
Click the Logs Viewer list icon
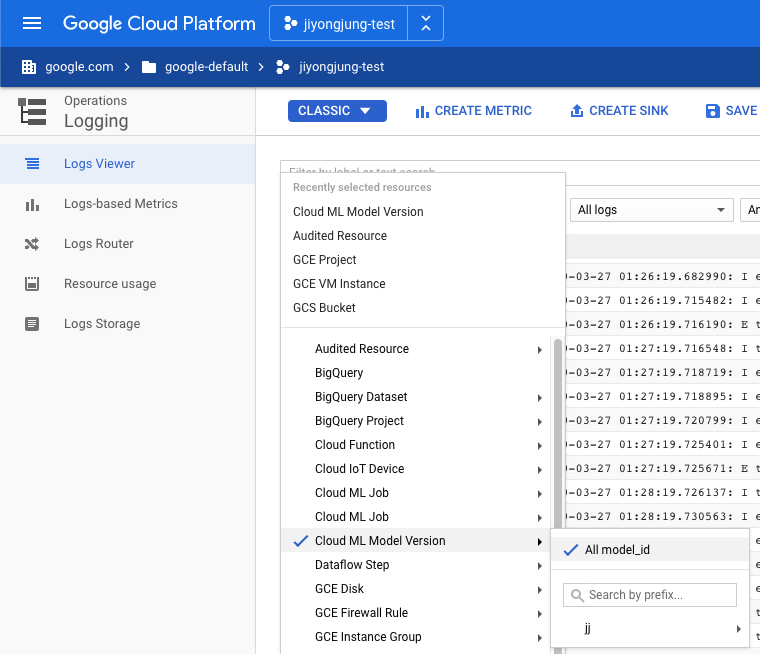click(32, 164)
